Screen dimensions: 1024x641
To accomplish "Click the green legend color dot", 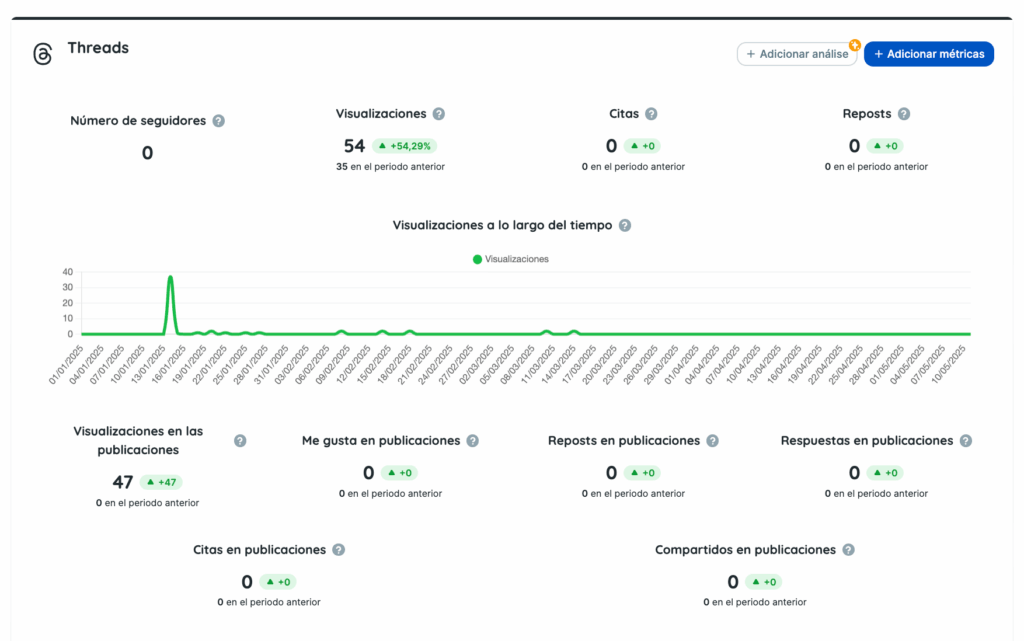I will [x=477, y=259].
